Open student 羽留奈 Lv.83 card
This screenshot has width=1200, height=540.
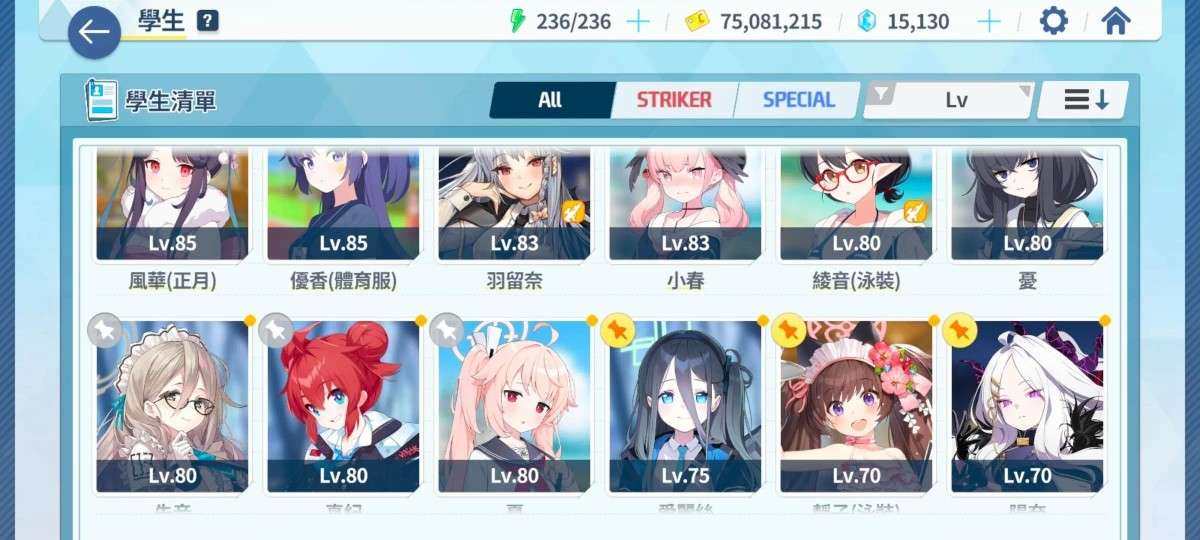(x=514, y=217)
